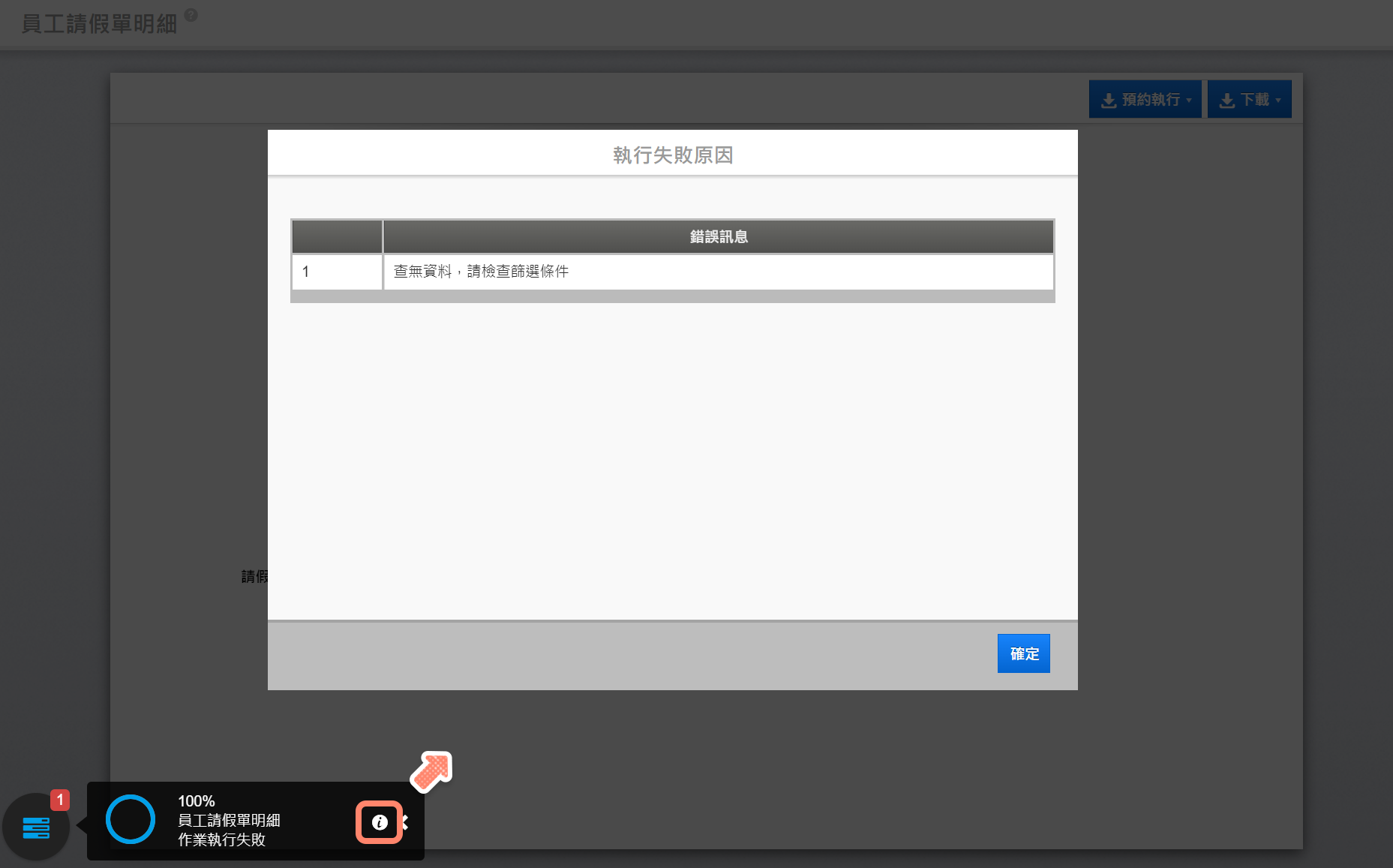Dismiss the notification with the X icon
The image size is (1393, 868).
(x=406, y=822)
